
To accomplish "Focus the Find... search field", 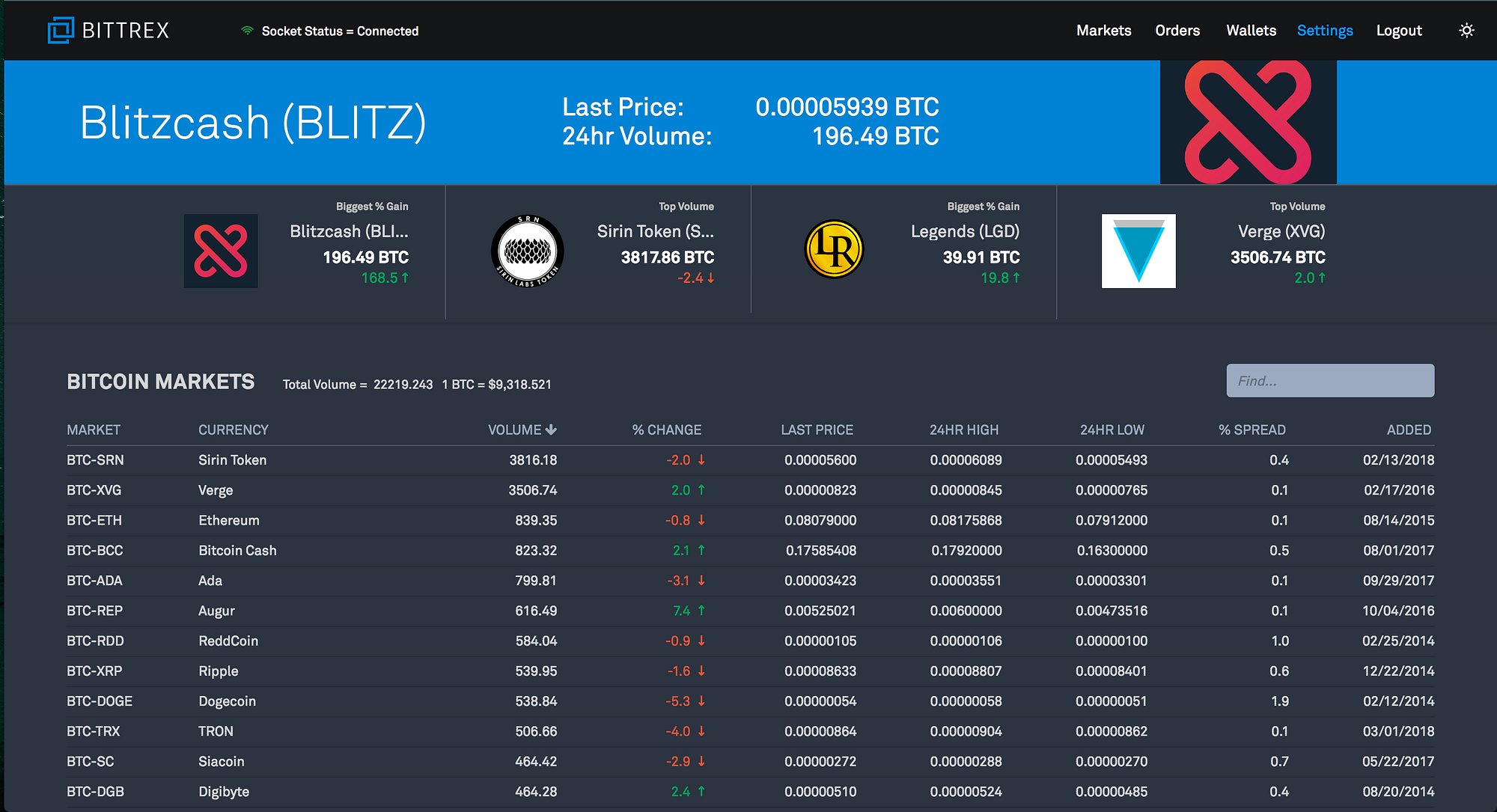I will point(1330,381).
